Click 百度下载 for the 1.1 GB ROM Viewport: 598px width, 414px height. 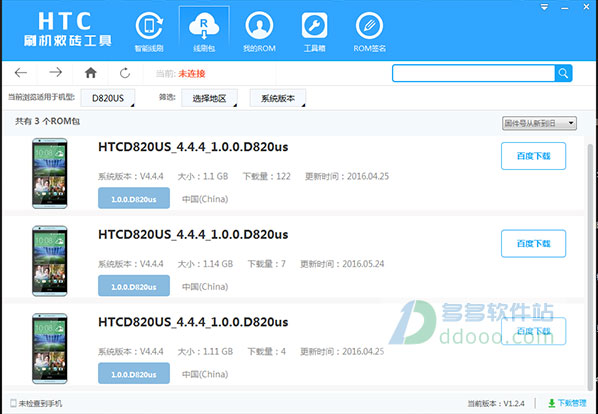pyautogui.click(x=534, y=156)
